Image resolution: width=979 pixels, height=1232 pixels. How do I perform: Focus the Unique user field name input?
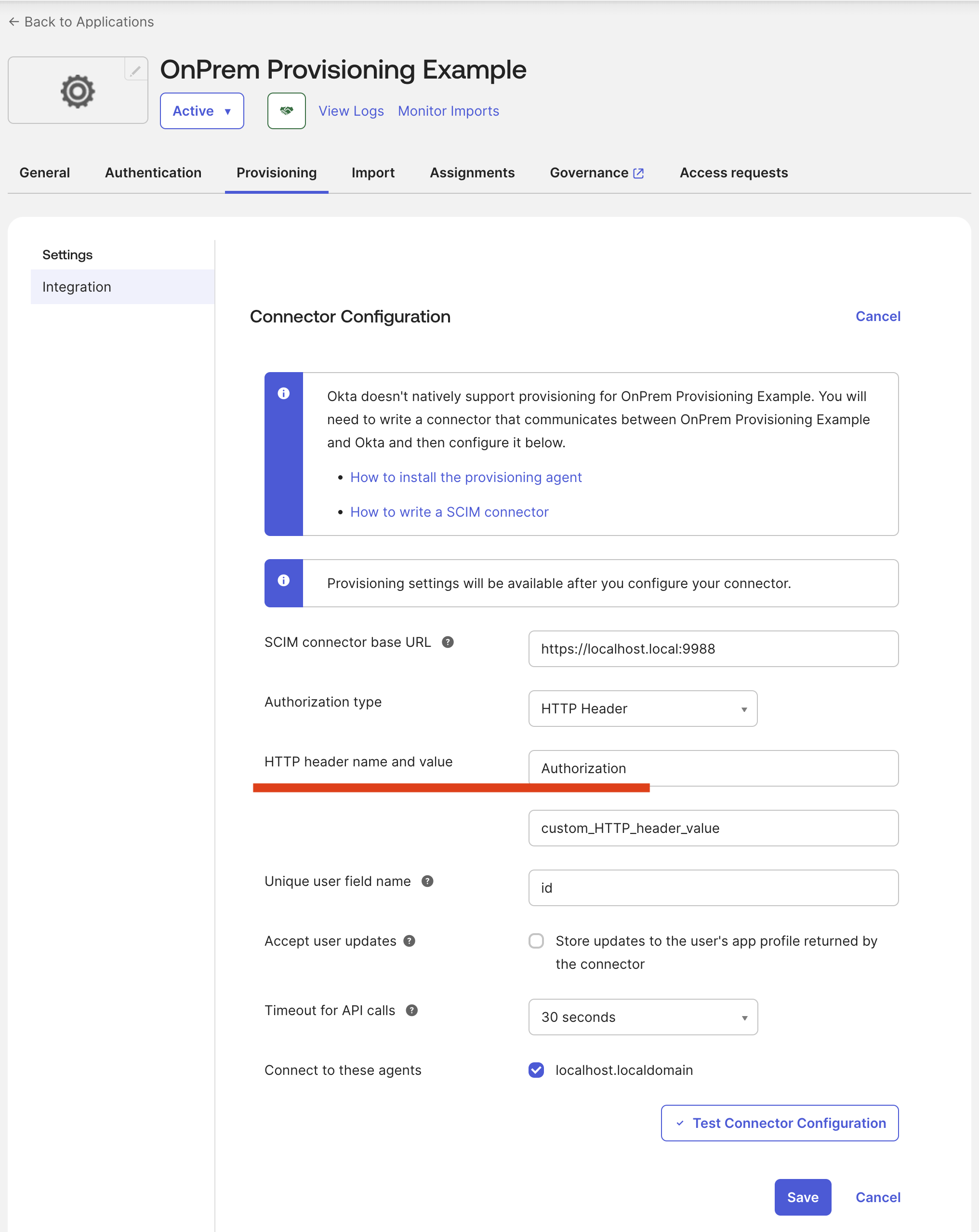click(714, 887)
